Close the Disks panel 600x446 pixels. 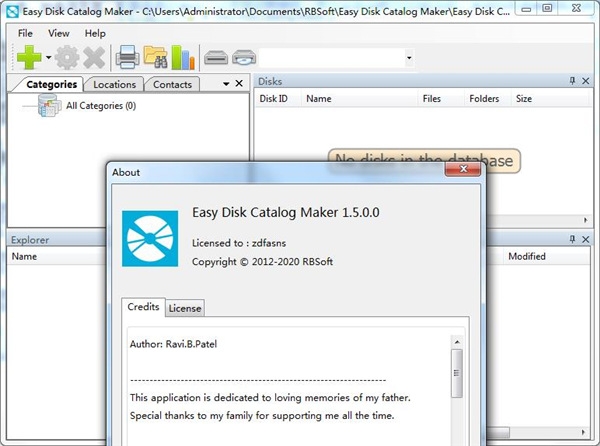585,81
